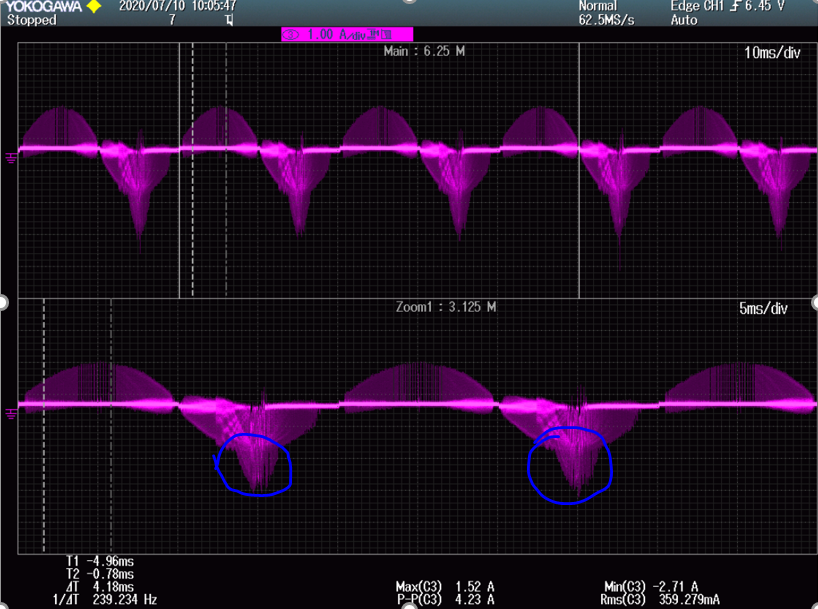Click the 'Edge CH1 6.45 V' trigger setting
Image resolution: width=818 pixels, height=609 pixels.
tap(728, 6)
